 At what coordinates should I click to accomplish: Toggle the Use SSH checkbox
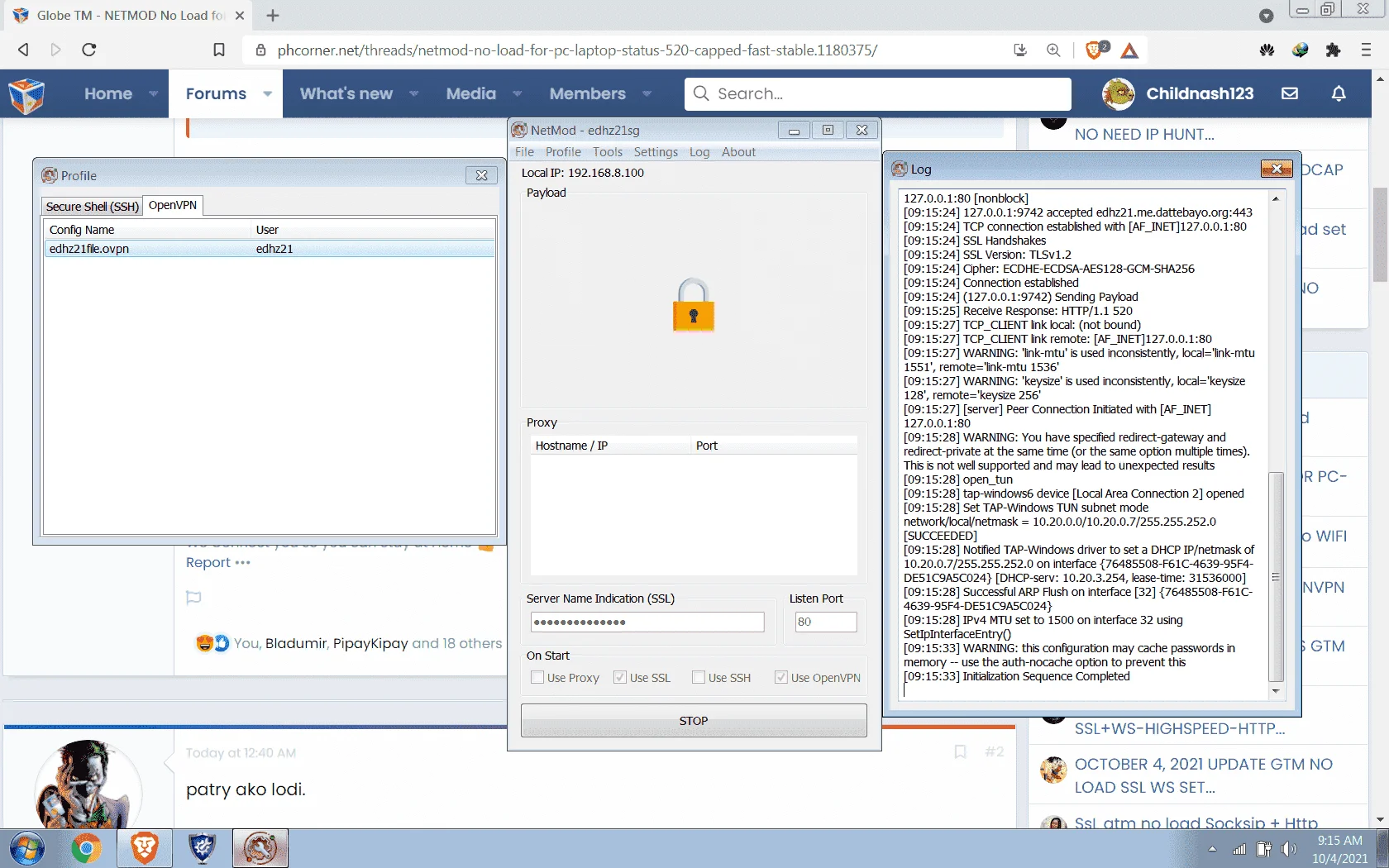pos(699,678)
